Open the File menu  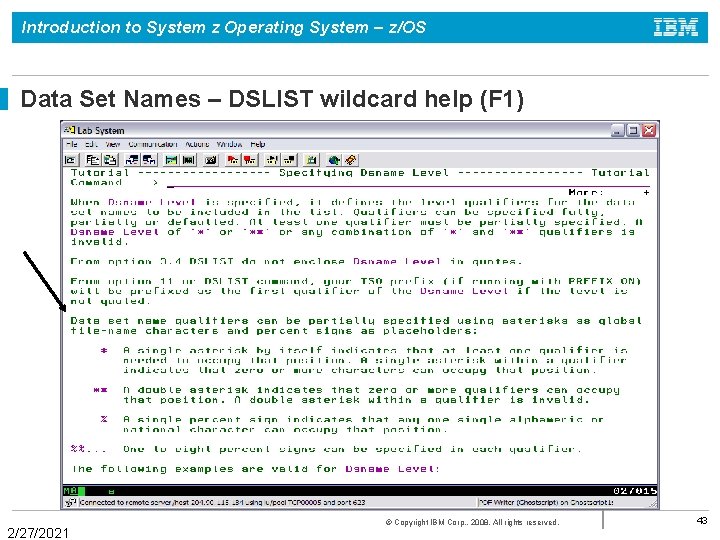click(72, 144)
